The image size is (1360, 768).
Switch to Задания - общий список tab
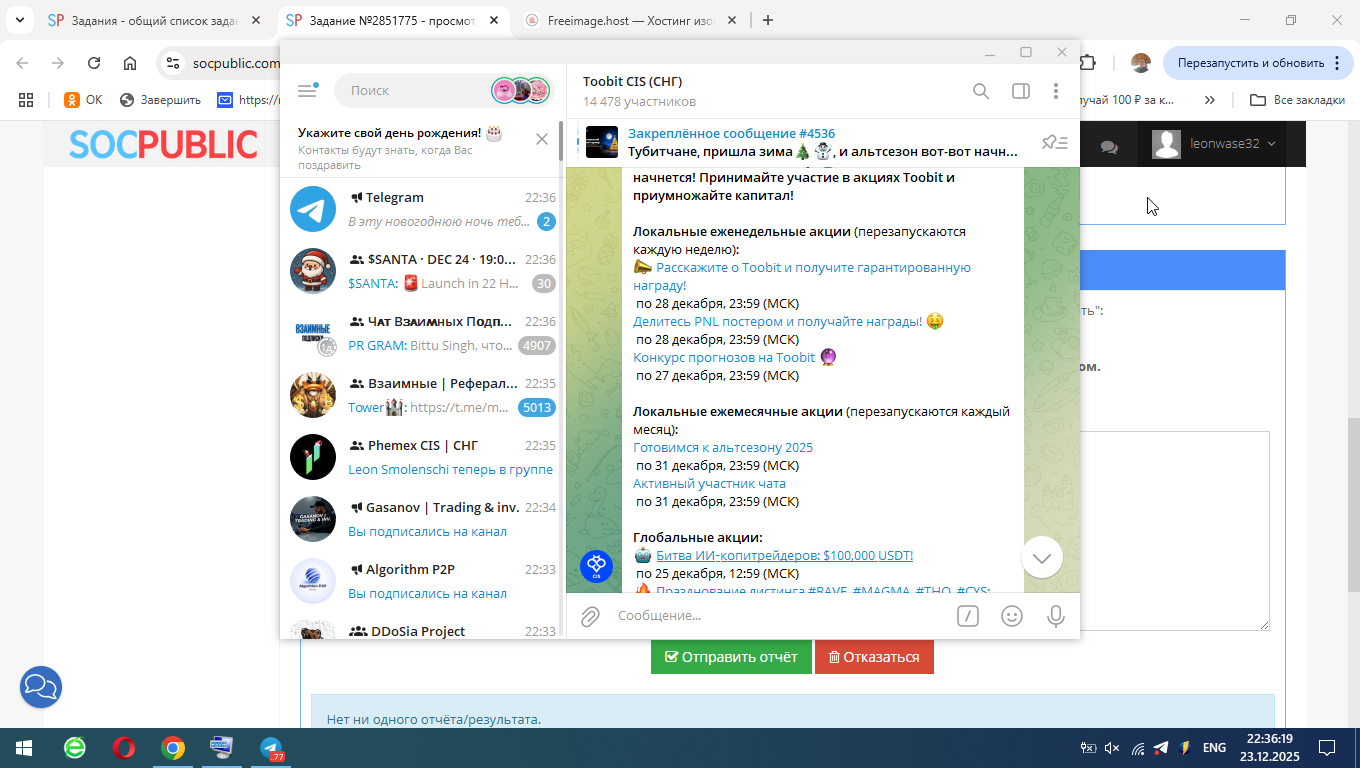pyautogui.click(x=156, y=20)
